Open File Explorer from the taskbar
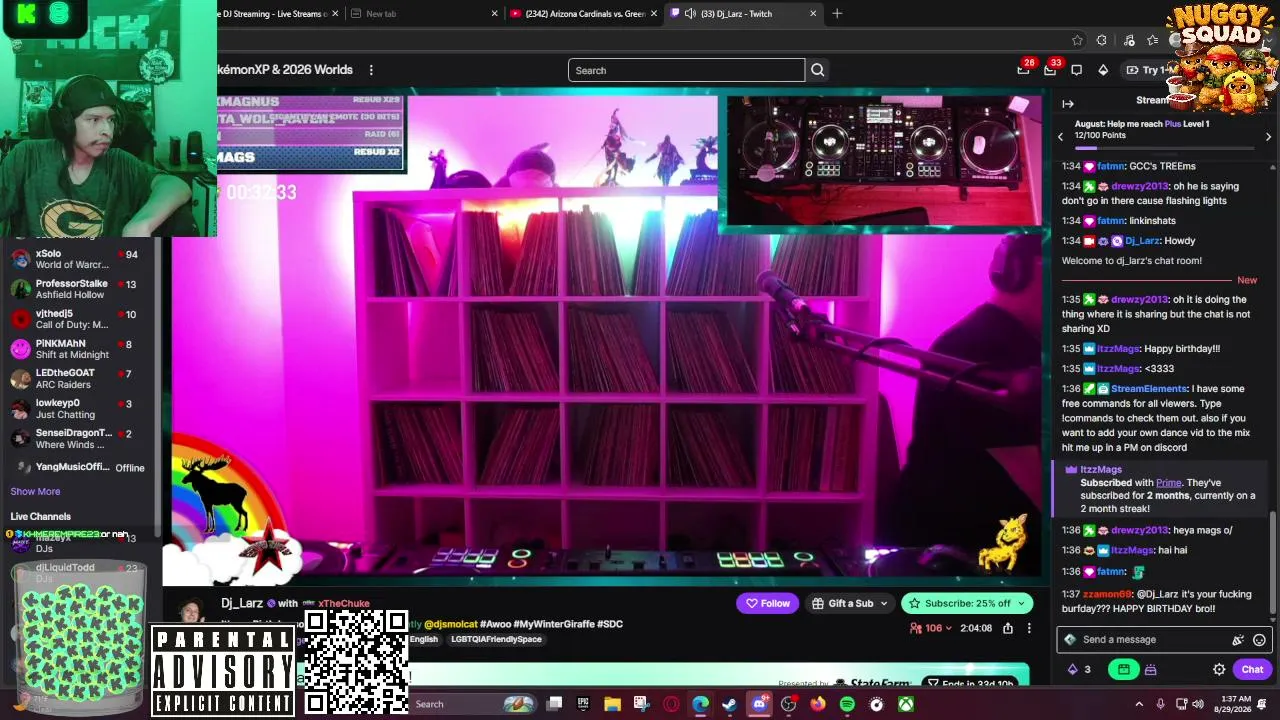 click(x=612, y=704)
